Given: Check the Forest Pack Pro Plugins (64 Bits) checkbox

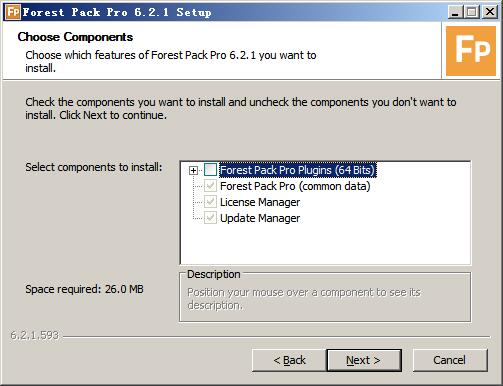Looking at the screenshot, I should pos(210,170).
